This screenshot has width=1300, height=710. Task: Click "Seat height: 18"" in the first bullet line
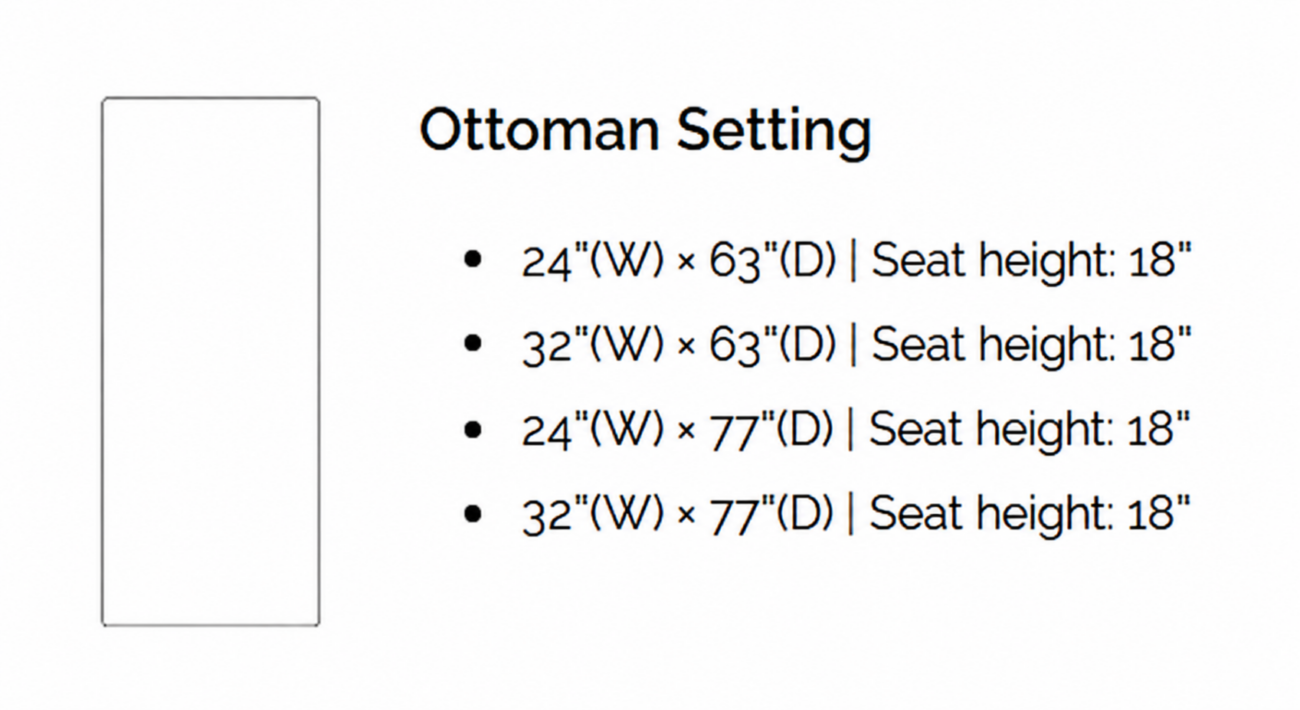(x=1032, y=261)
